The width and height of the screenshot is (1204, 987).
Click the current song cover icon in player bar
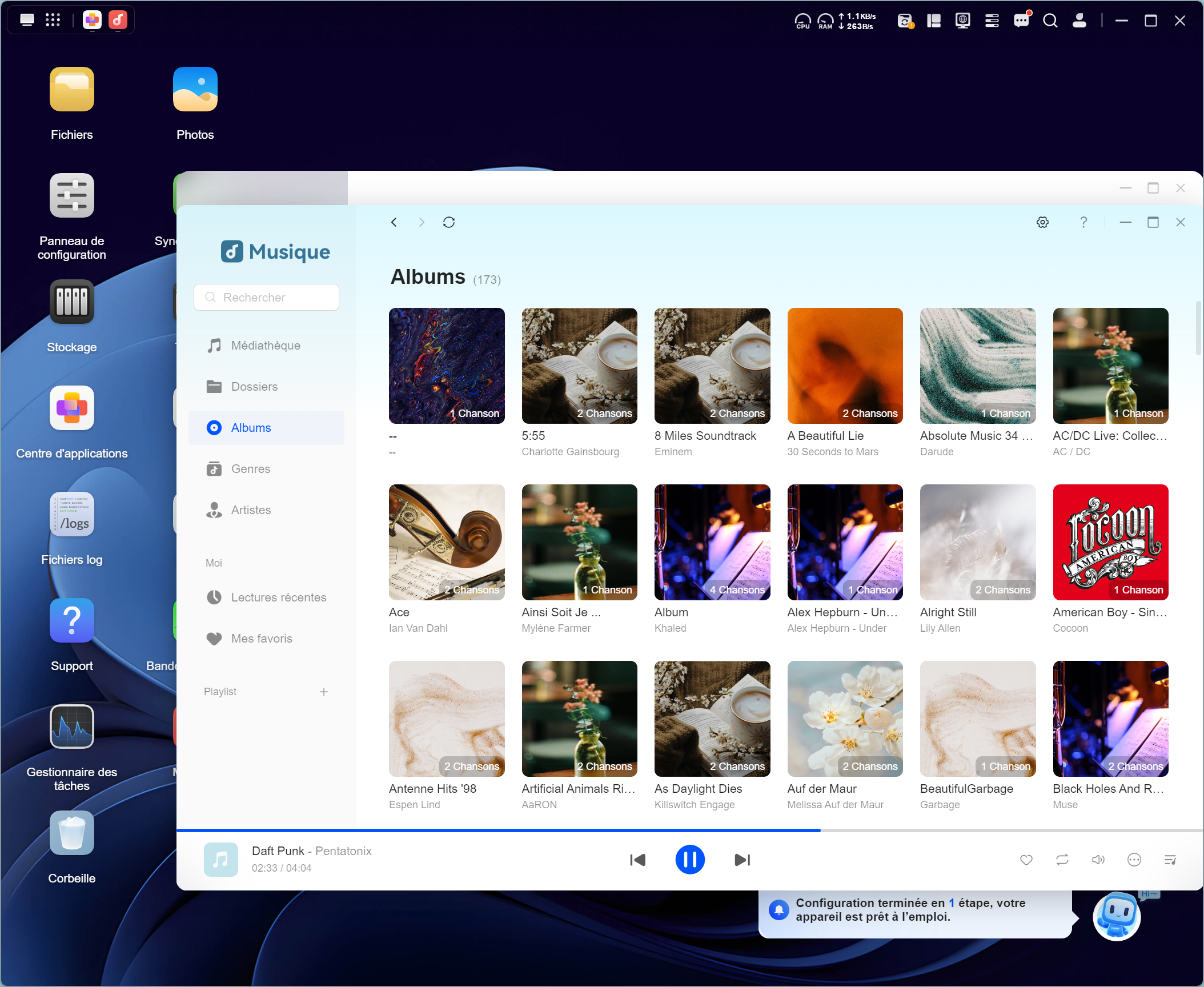click(221, 860)
